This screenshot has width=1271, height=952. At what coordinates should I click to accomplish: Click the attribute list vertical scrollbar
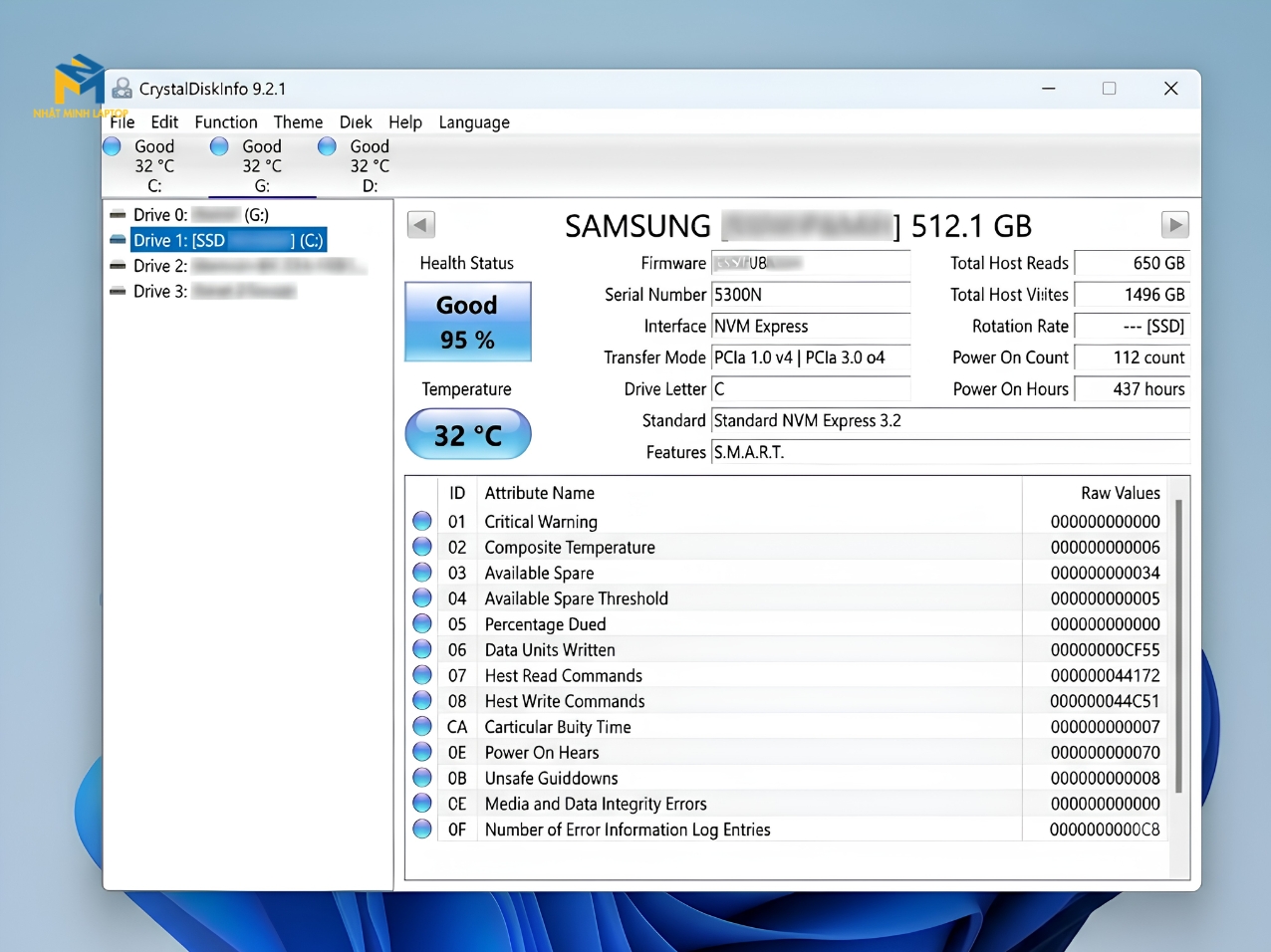pyautogui.click(x=1178, y=647)
